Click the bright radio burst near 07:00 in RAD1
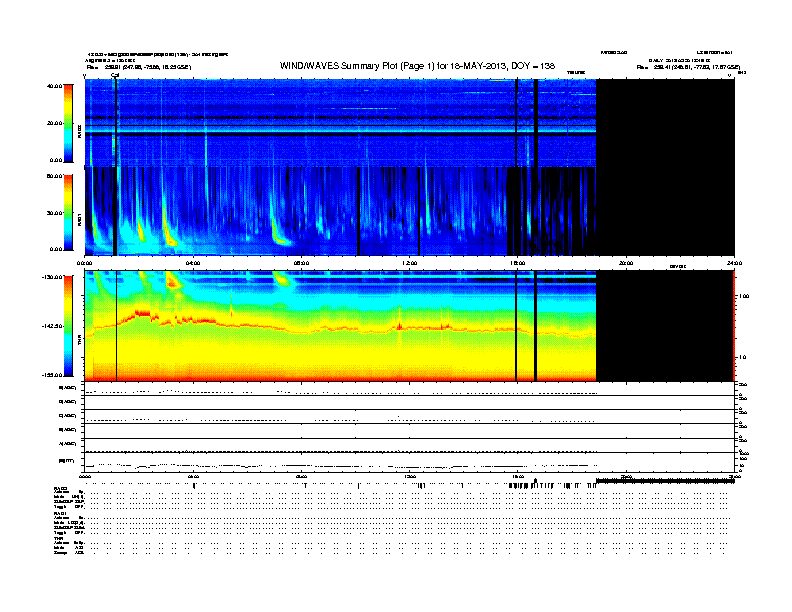Image resolution: width=792 pixels, height=612 pixels. (x=279, y=230)
